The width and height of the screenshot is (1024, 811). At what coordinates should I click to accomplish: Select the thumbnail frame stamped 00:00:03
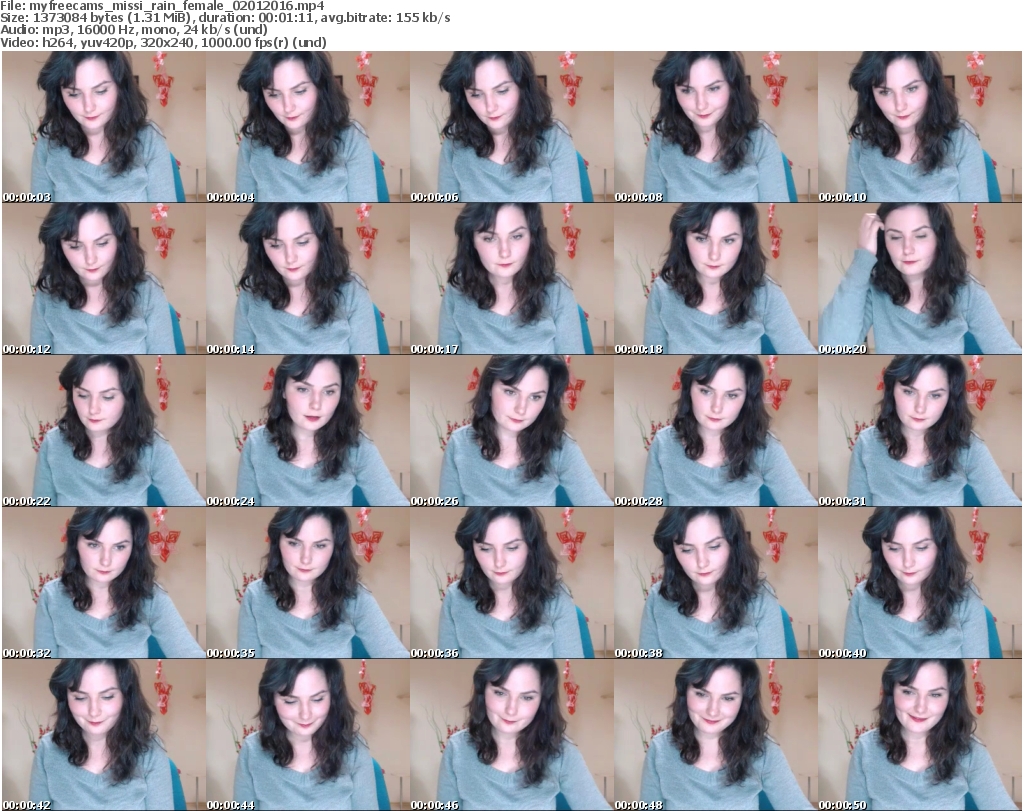coord(104,127)
